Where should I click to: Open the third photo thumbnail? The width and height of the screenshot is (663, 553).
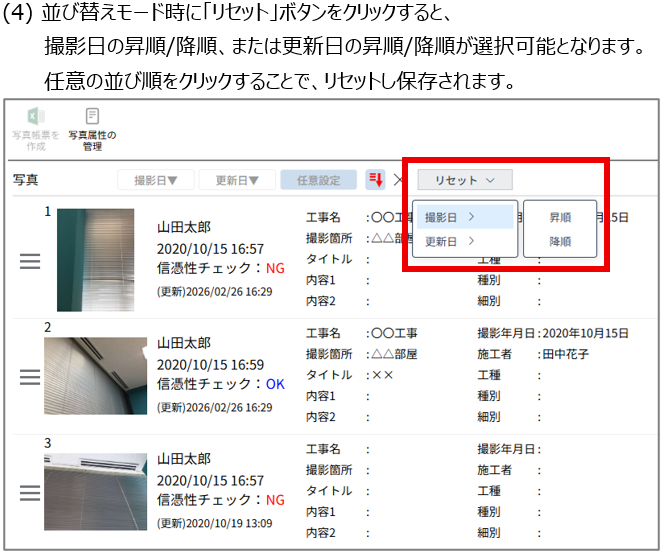[x=95, y=491]
